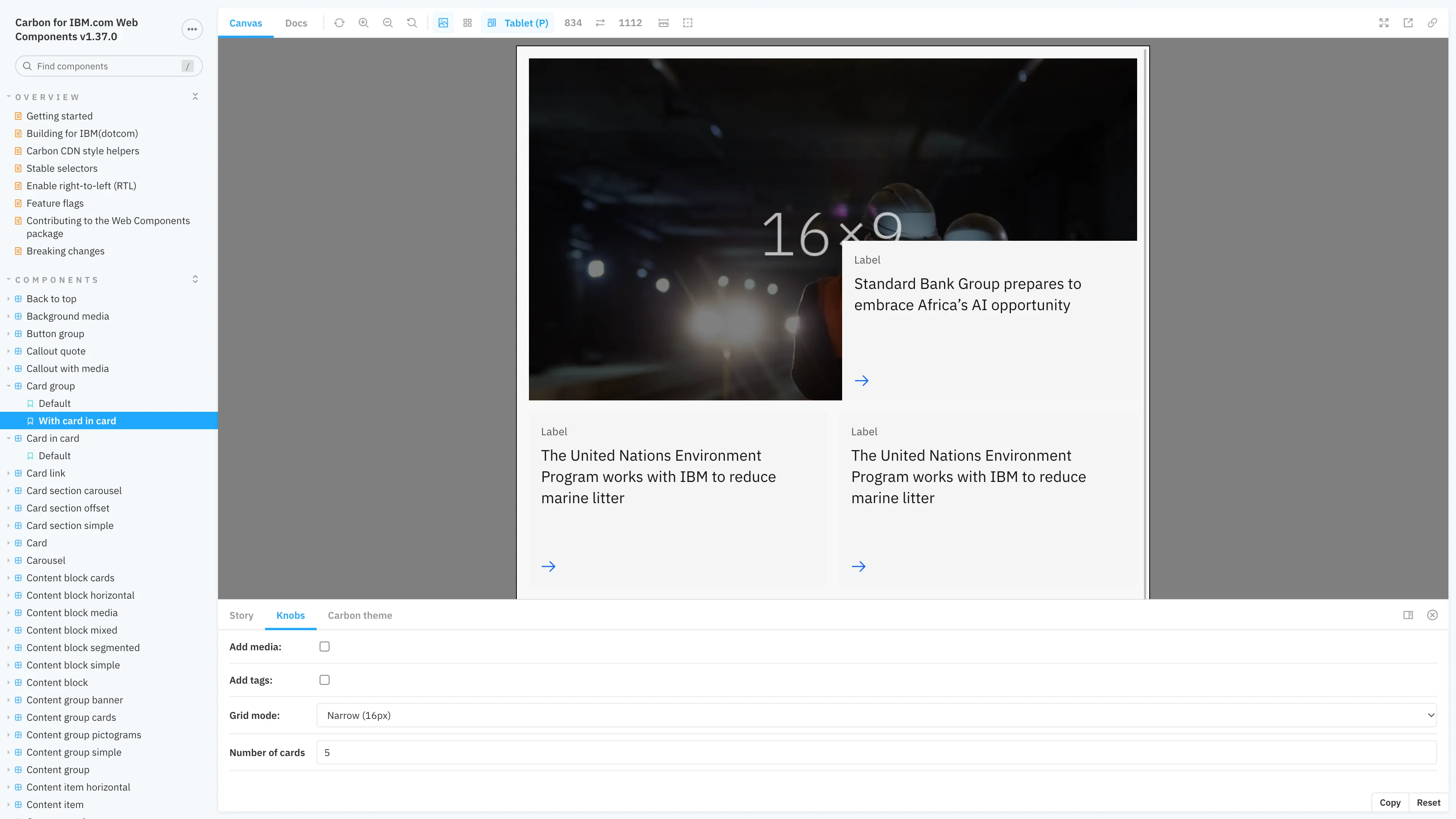This screenshot has width=1456, height=819.
Task: Collapse the Card group tree section
Action: (9, 386)
